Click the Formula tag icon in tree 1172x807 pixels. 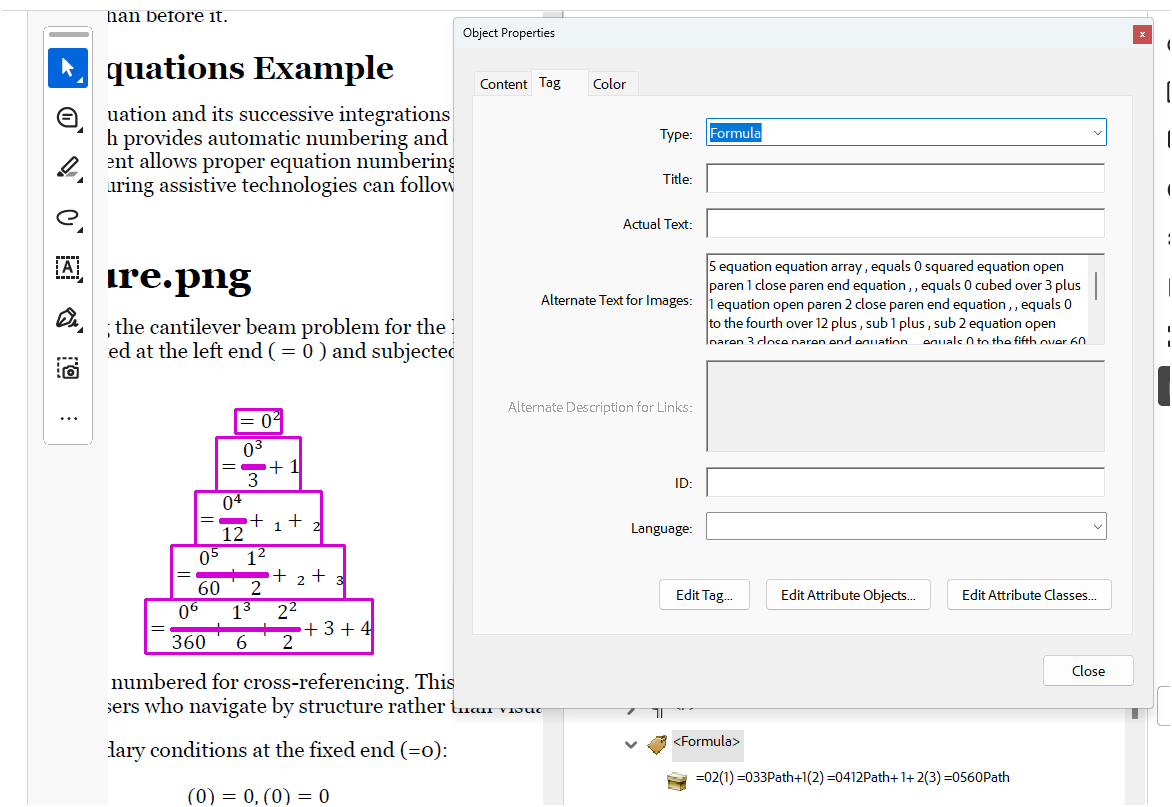[657, 744]
